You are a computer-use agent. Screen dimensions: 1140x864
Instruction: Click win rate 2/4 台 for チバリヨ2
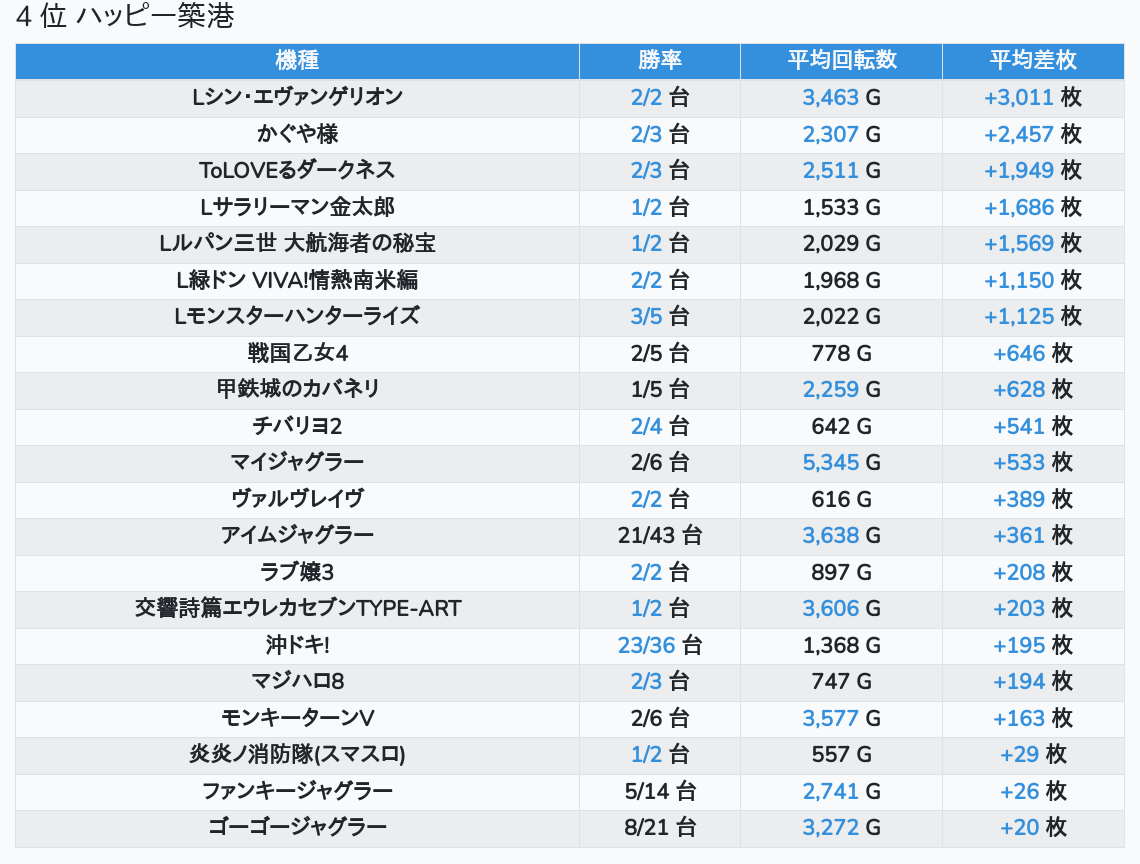tap(660, 426)
